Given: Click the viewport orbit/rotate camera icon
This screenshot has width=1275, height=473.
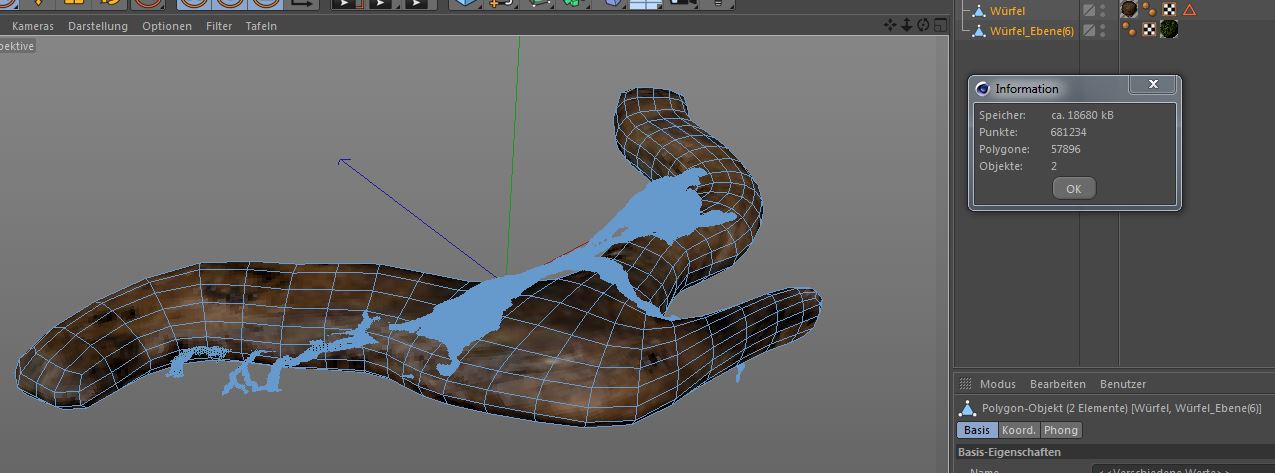Looking at the screenshot, I should [924, 25].
